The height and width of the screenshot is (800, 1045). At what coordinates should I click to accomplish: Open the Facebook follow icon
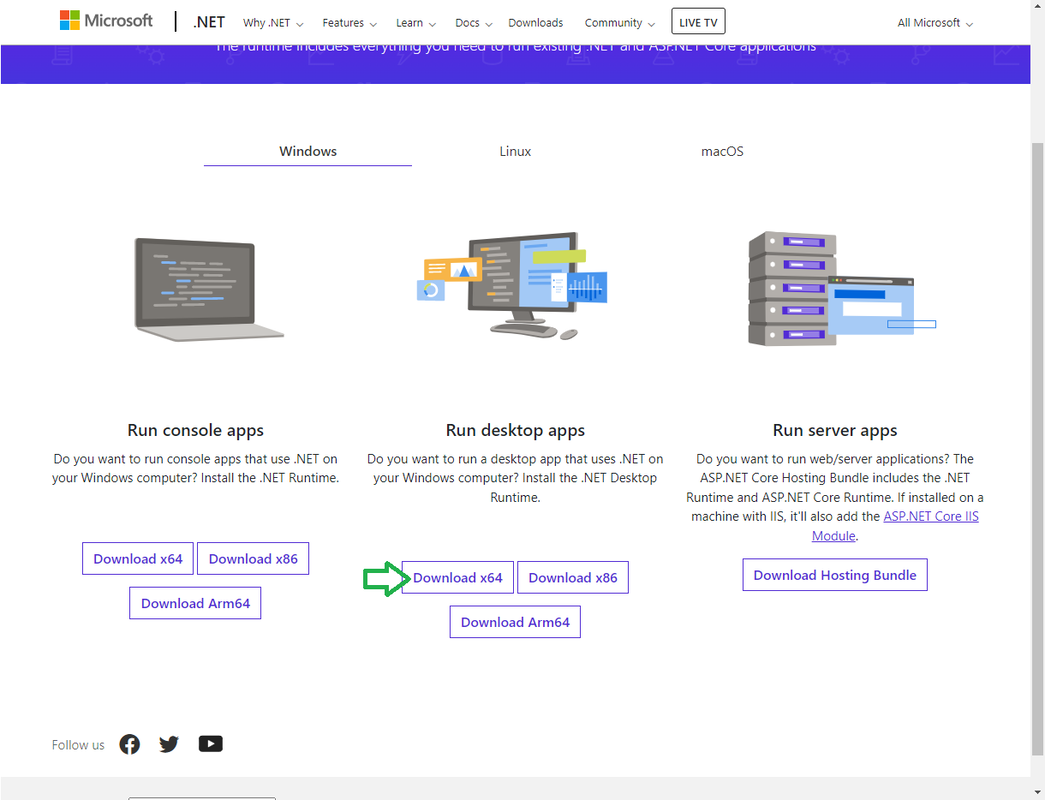[129, 744]
